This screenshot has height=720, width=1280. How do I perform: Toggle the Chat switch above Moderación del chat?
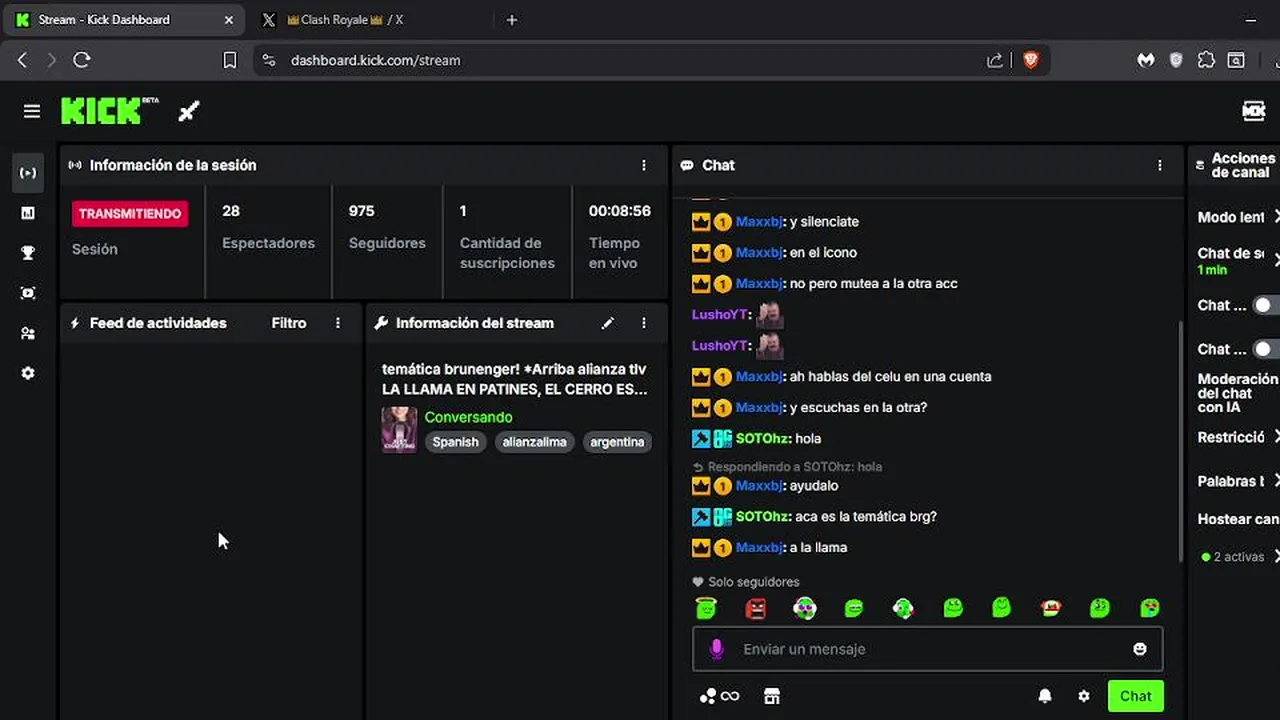[x=1266, y=349]
